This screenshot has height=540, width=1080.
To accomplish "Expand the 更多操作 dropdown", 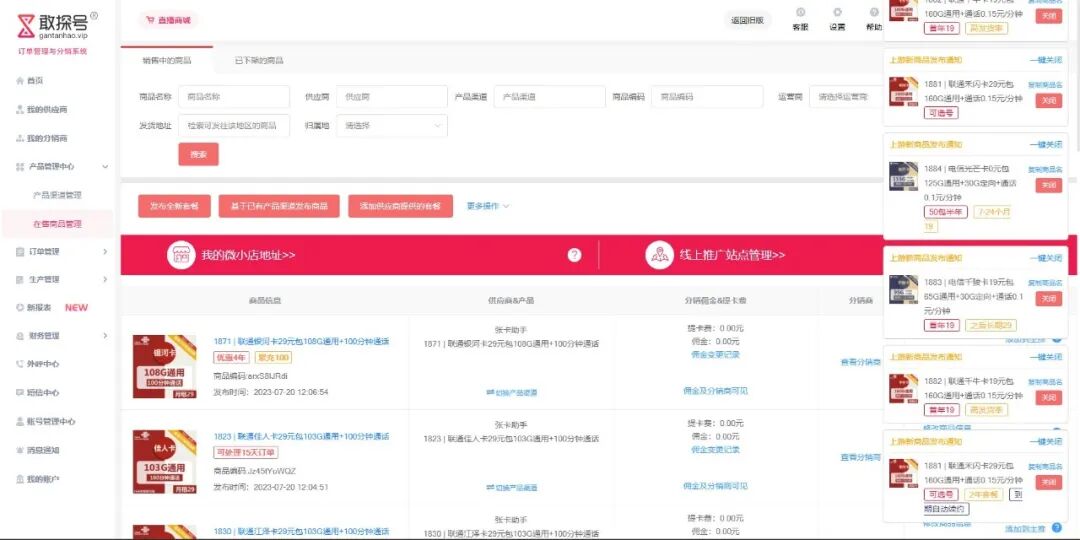I will (488, 206).
